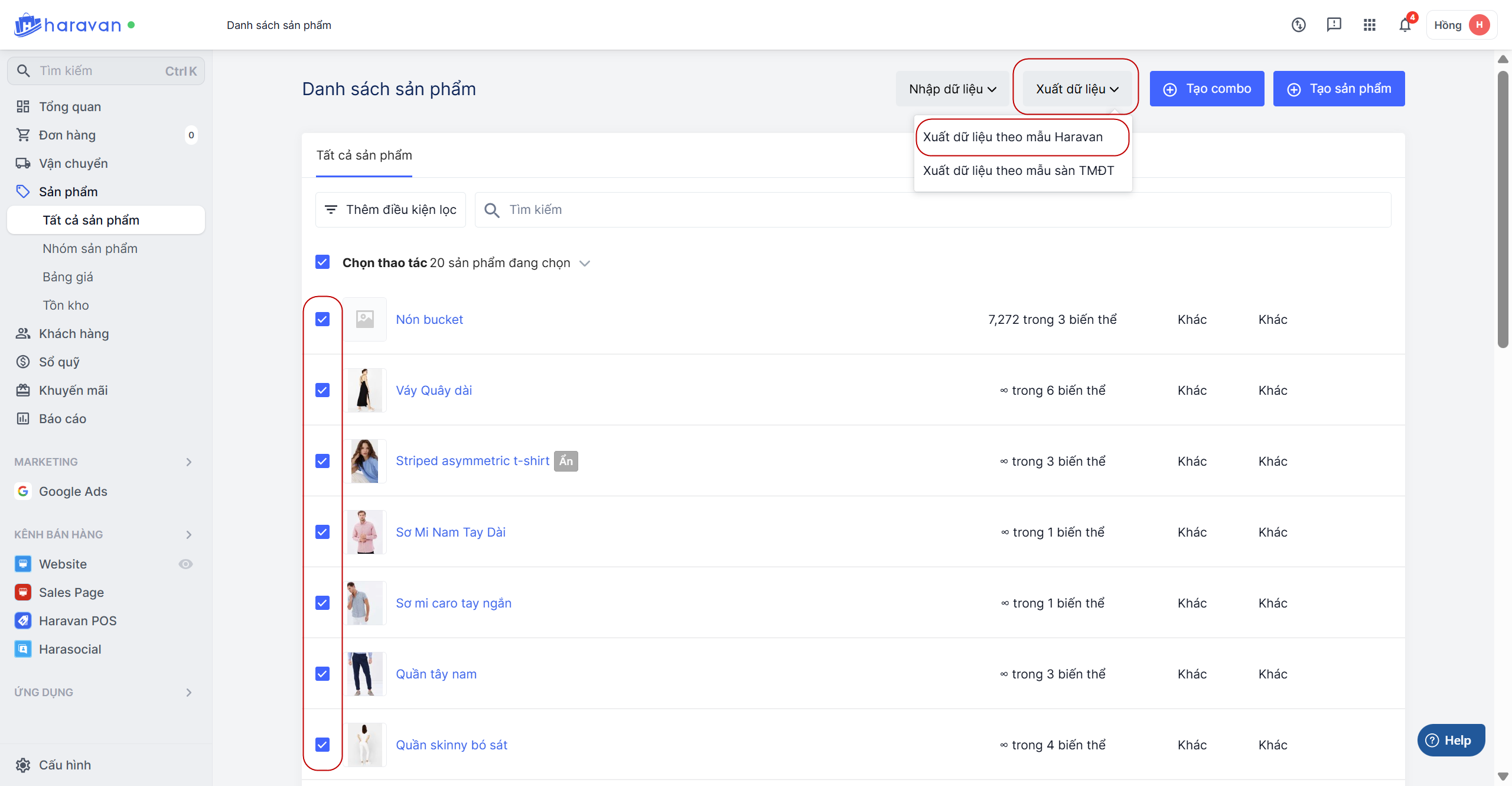Open the apps grid icon
The height and width of the screenshot is (786, 1512).
tap(1369, 25)
